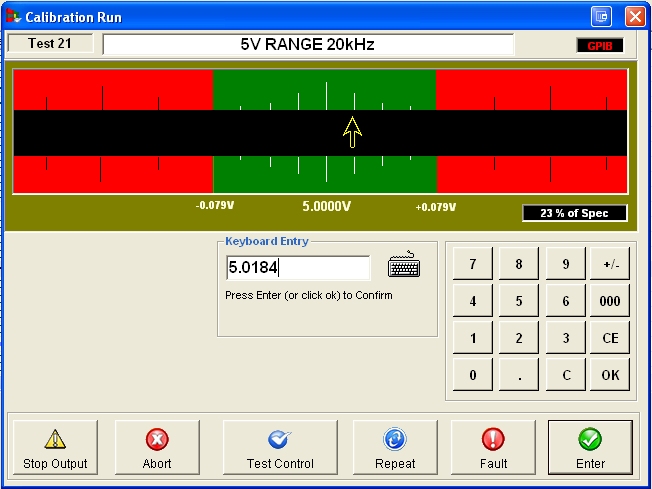Abort the calibration run
652x489 pixels.
tap(157, 449)
